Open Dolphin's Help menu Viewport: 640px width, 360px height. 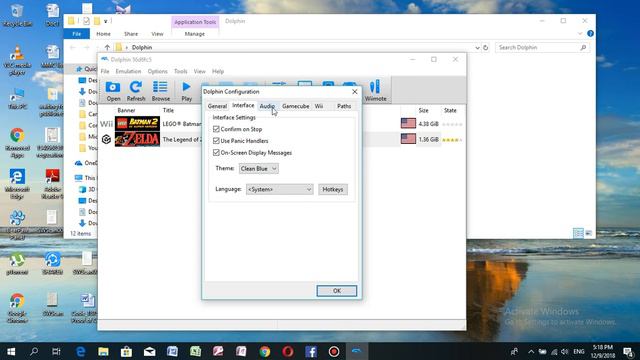(x=218, y=71)
